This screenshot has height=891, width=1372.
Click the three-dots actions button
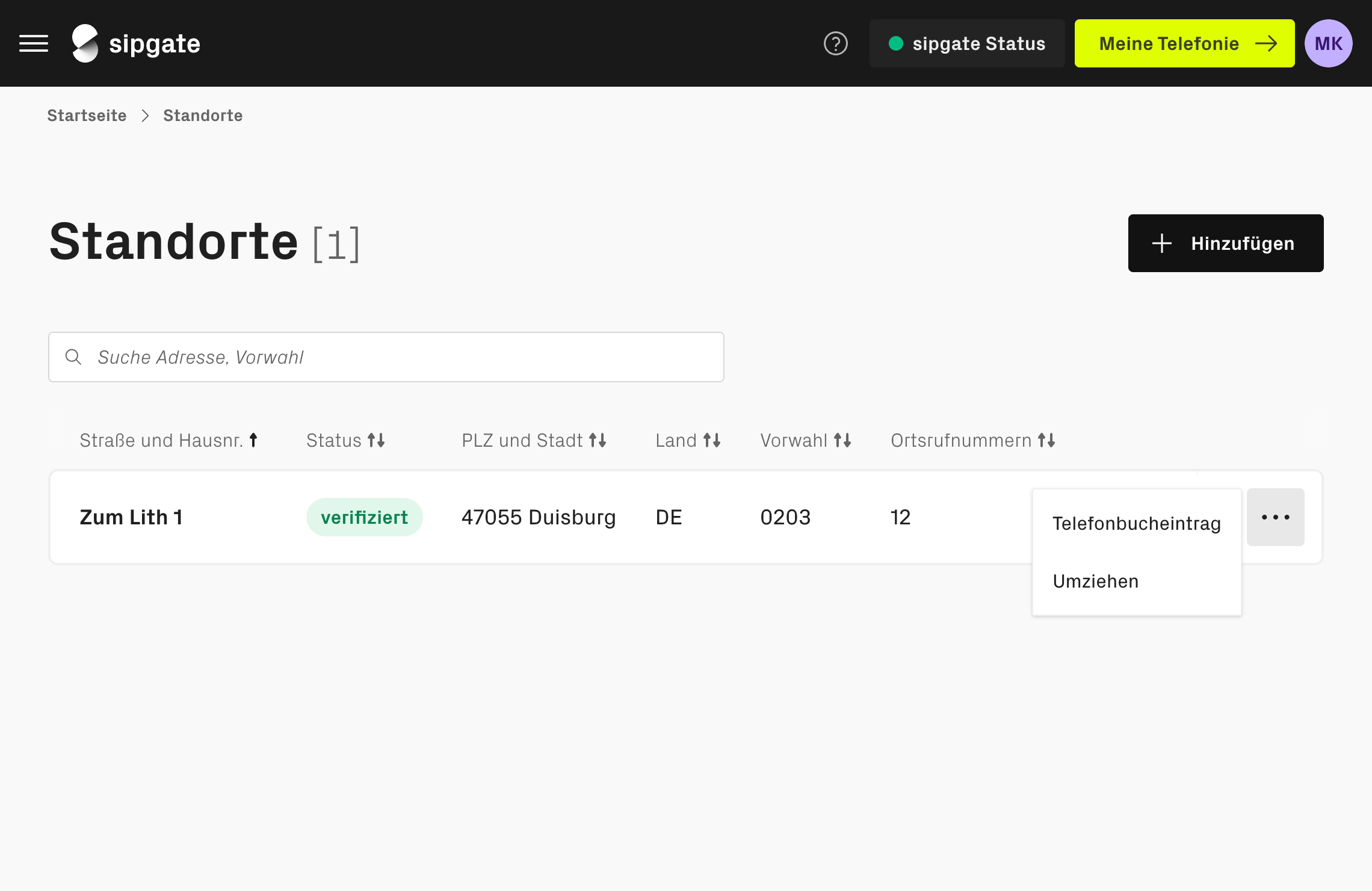click(x=1275, y=517)
